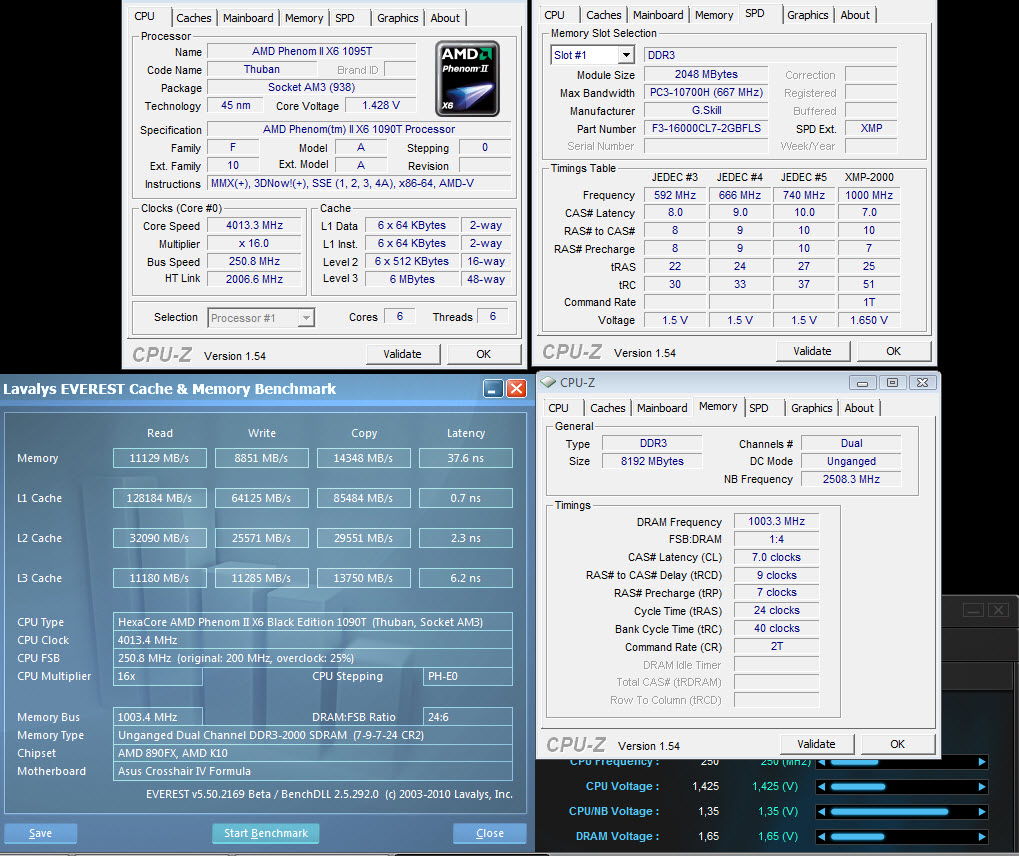This screenshot has height=856, width=1019.
Task: Select the Memory tab in the CPU-Z processor window
Action: coord(304,18)
